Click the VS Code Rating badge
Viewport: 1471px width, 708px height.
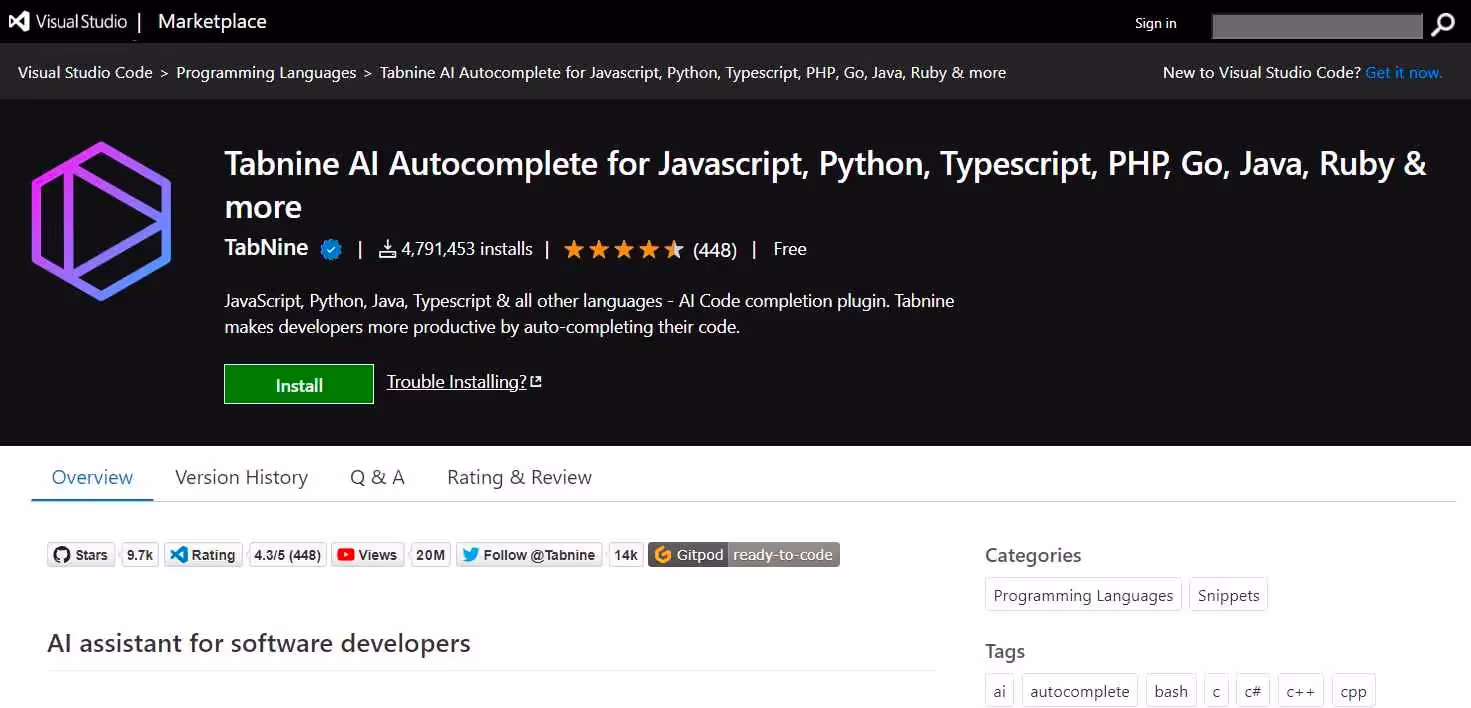coord(204,555)
